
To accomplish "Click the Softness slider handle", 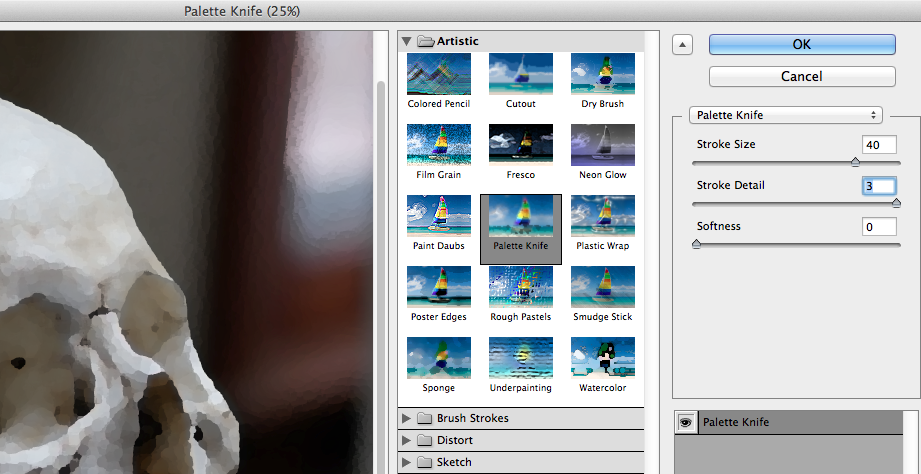I will coord(697,244).
